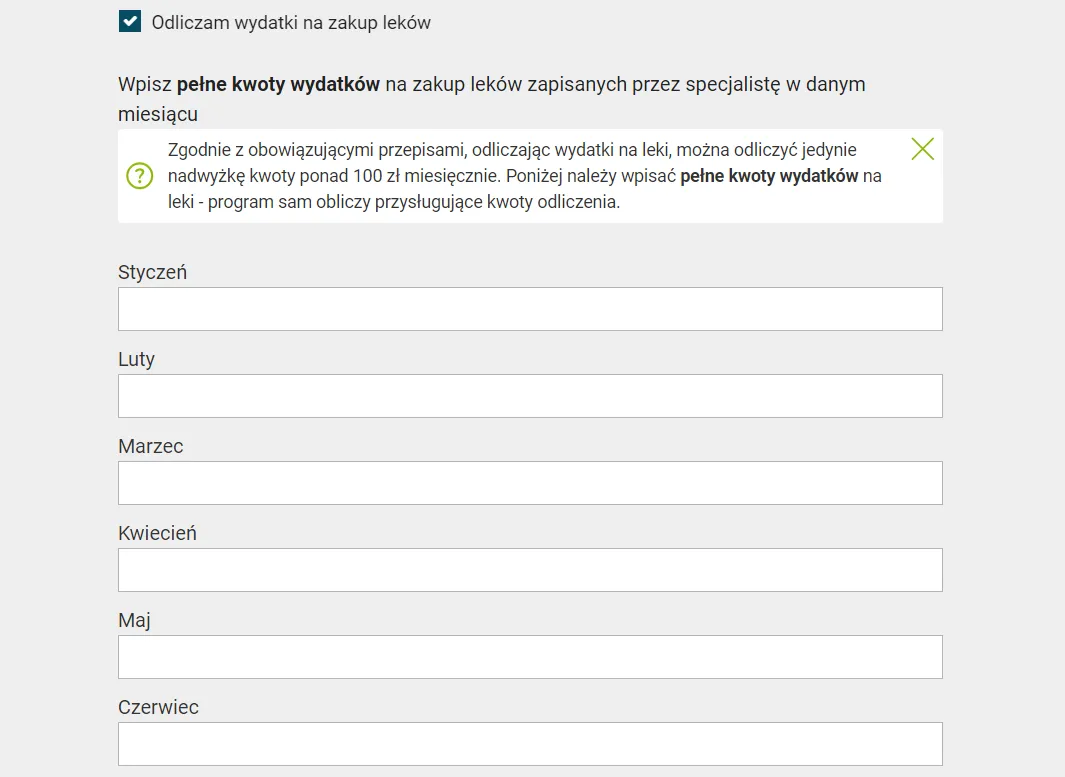The height and width of the screenshot is (777, 1065).
Task: Click into the Luty expense field
Action: coord(530,396)
